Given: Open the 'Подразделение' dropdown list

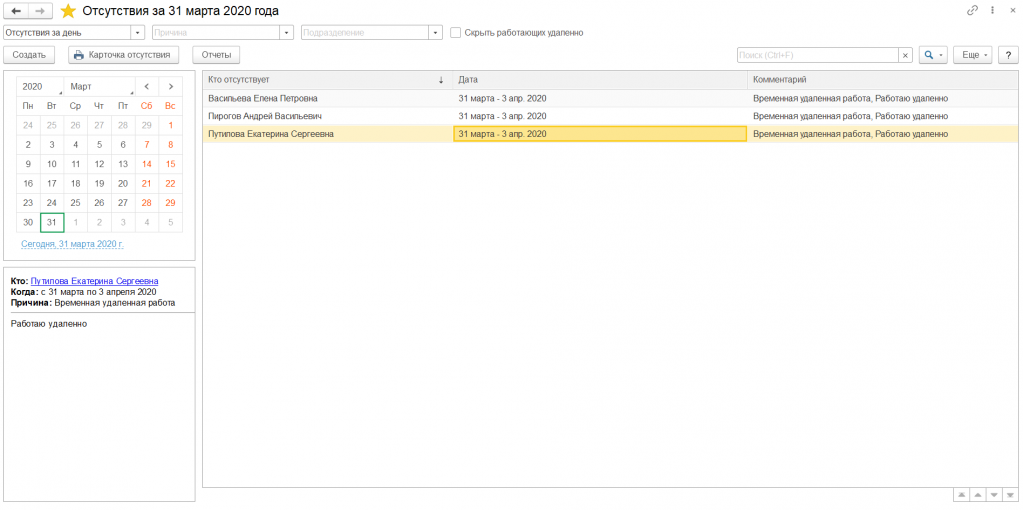Looking at the screenshot, I should pyautogui.click(x=435, y=32).
